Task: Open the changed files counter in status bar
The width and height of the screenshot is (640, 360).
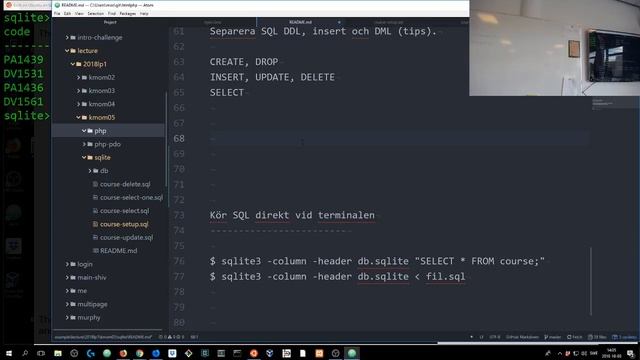Action: tap(597, 337)
